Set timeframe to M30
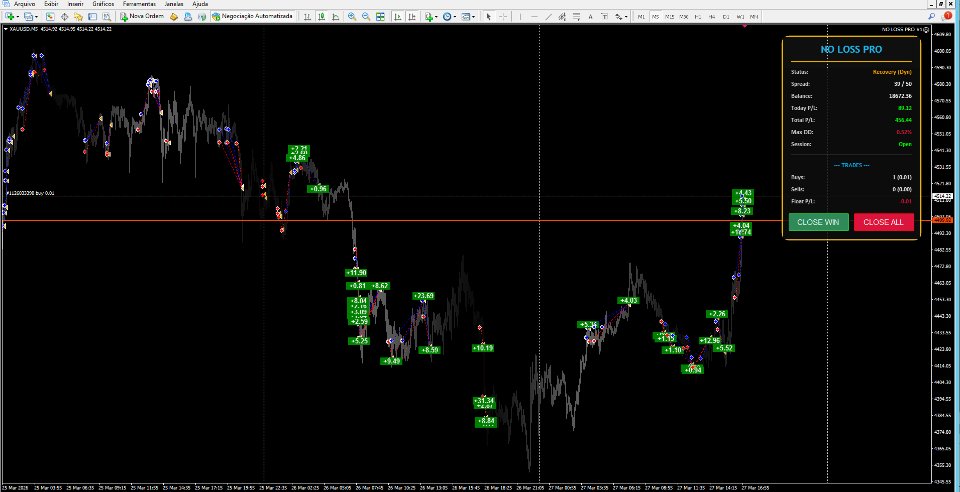Image resolution: width=960 pixels, height=492 pixels. tap(684, 17)
